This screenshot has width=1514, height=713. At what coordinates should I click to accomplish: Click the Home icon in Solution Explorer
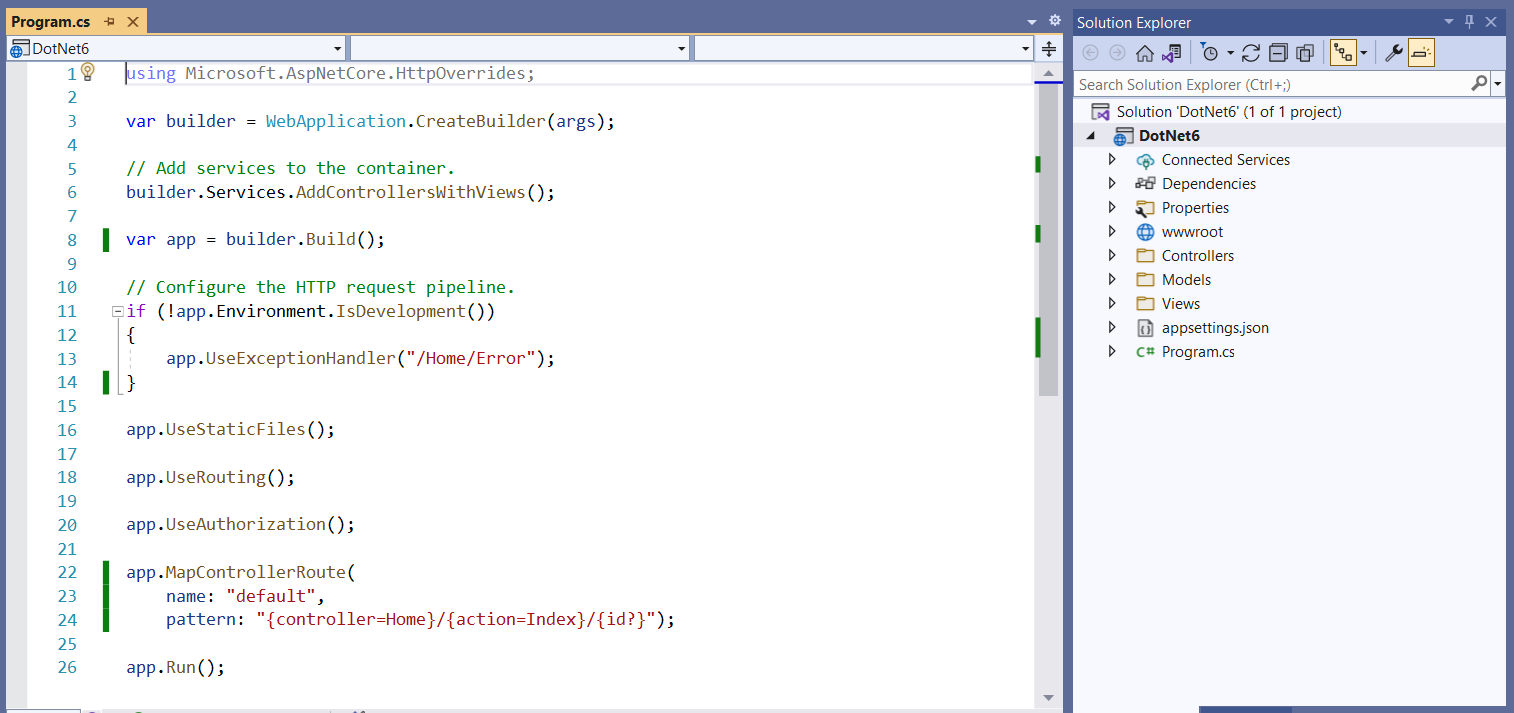[1145, 53]
